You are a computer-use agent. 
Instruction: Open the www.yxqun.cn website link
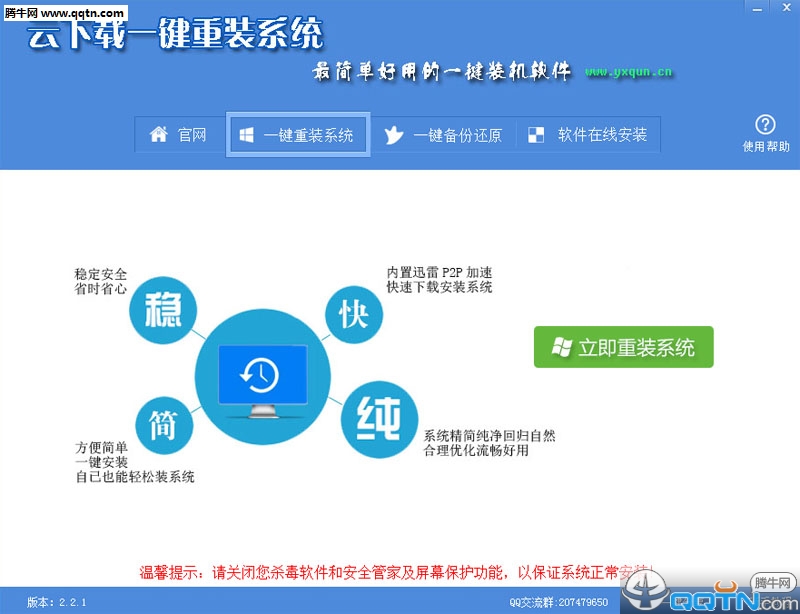pyautogui.click(x=628, y=71)
